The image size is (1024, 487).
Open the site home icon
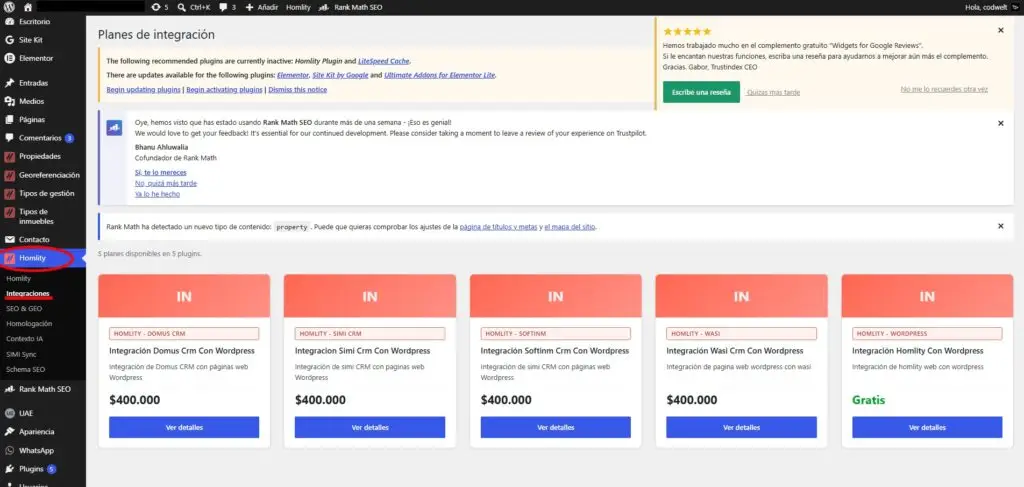[27, 7]
